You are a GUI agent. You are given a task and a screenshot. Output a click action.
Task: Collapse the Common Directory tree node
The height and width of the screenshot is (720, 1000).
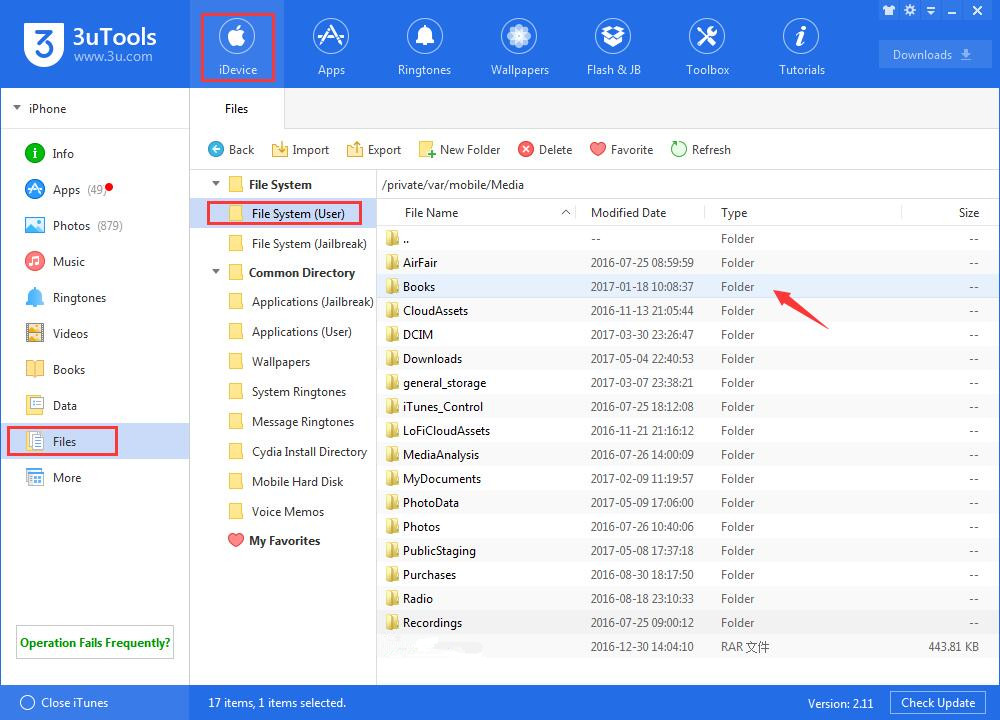click(216, 272)
